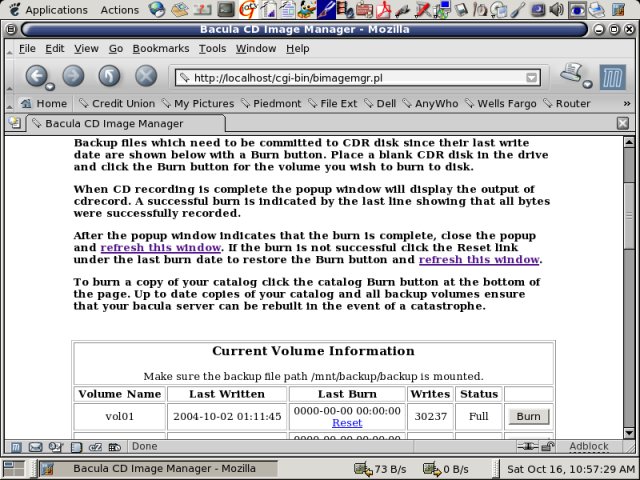Open the networked computers icon in the panel
The width and height of the screenshot is (640, 480).
(x=442, y=9)
